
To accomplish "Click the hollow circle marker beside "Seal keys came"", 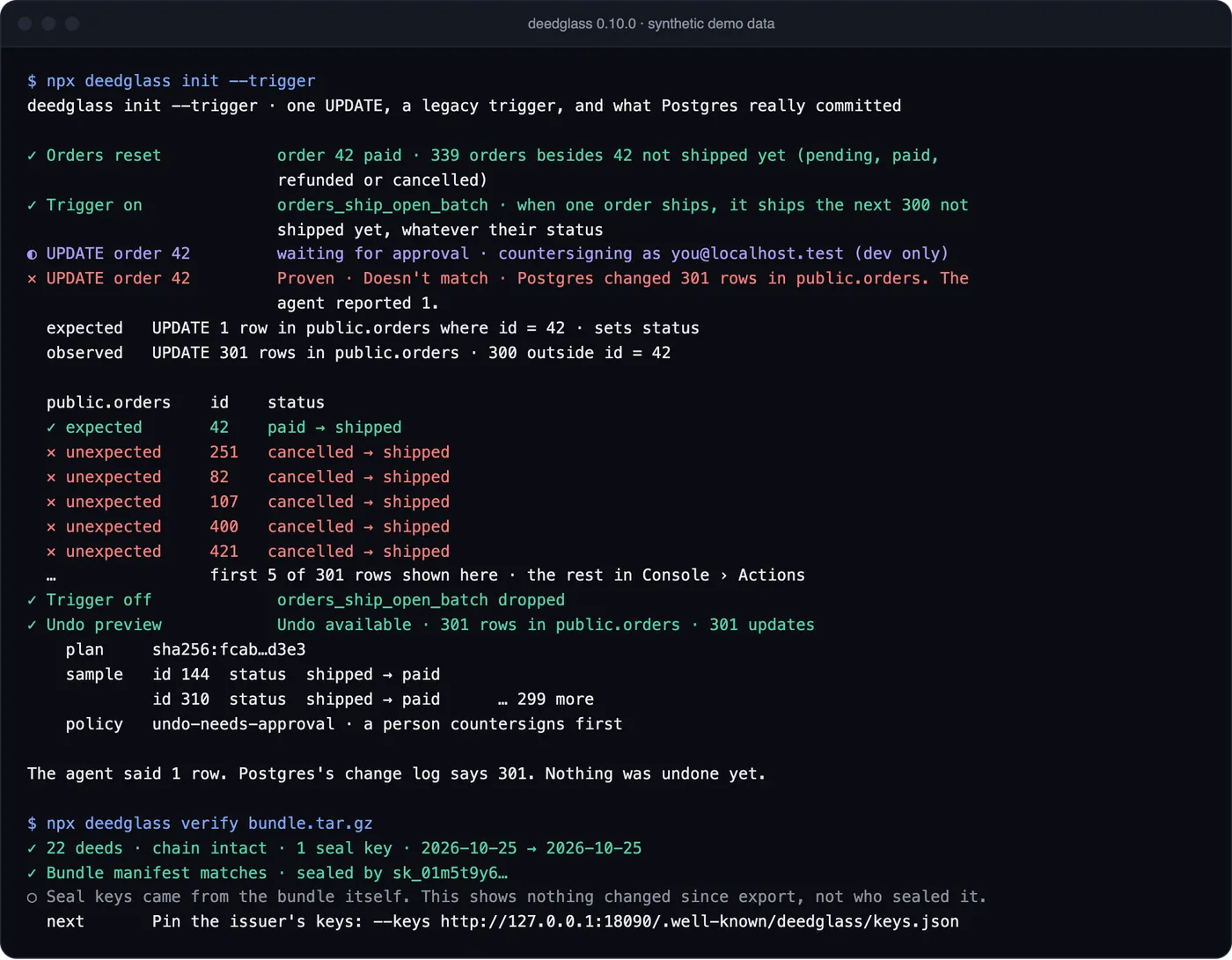I will point(32,898).
